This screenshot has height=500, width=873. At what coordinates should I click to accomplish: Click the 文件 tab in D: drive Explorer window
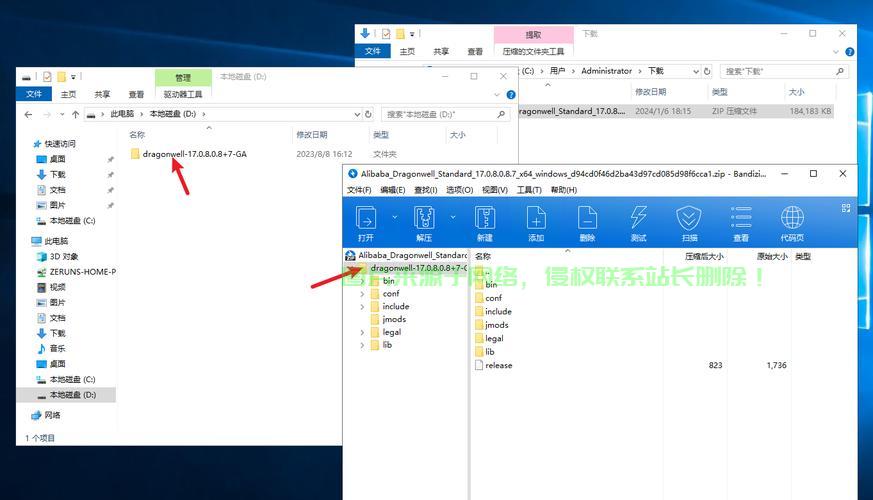point(34,94)
